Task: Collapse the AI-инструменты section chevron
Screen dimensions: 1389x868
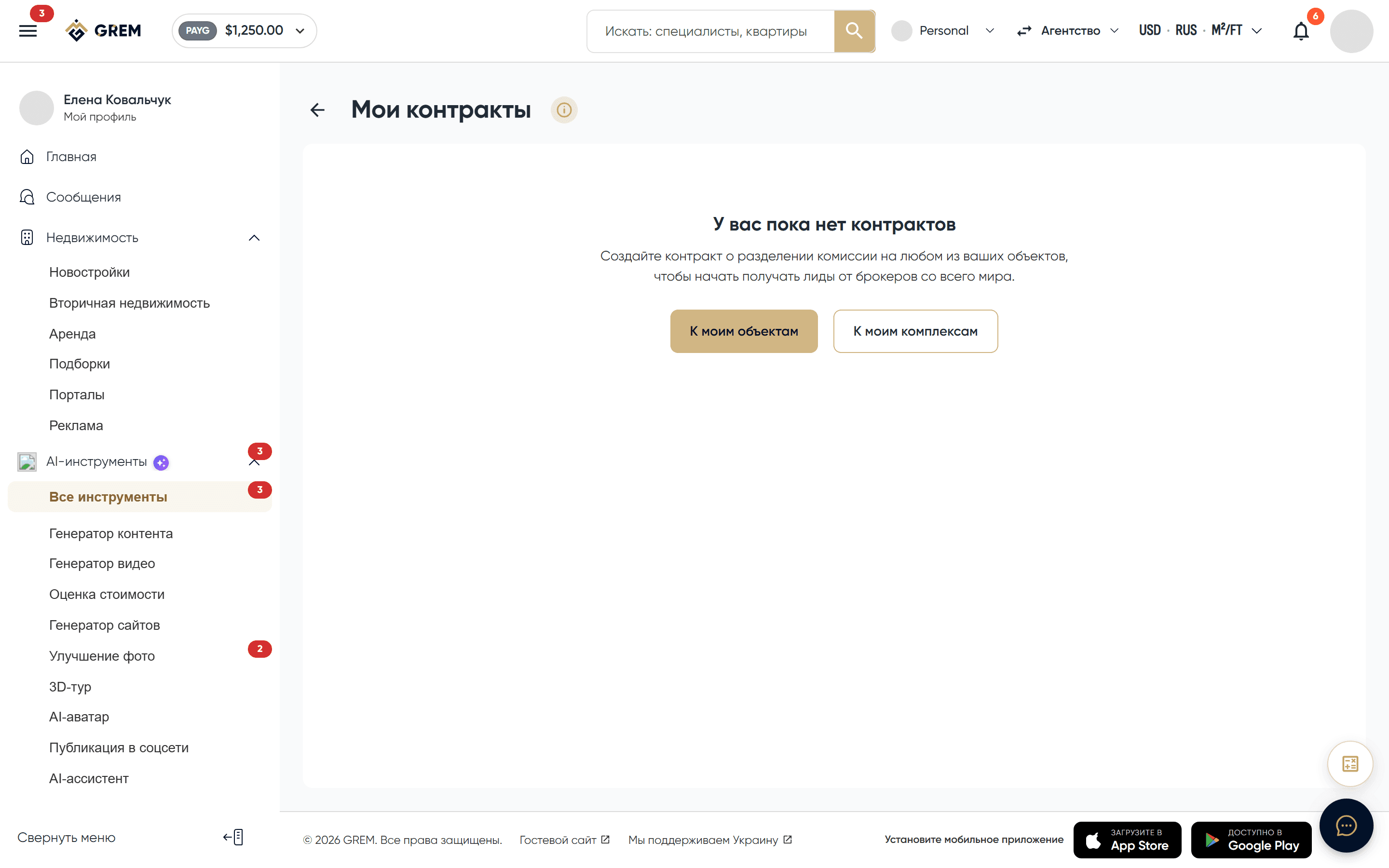Action: pos(254,463)
